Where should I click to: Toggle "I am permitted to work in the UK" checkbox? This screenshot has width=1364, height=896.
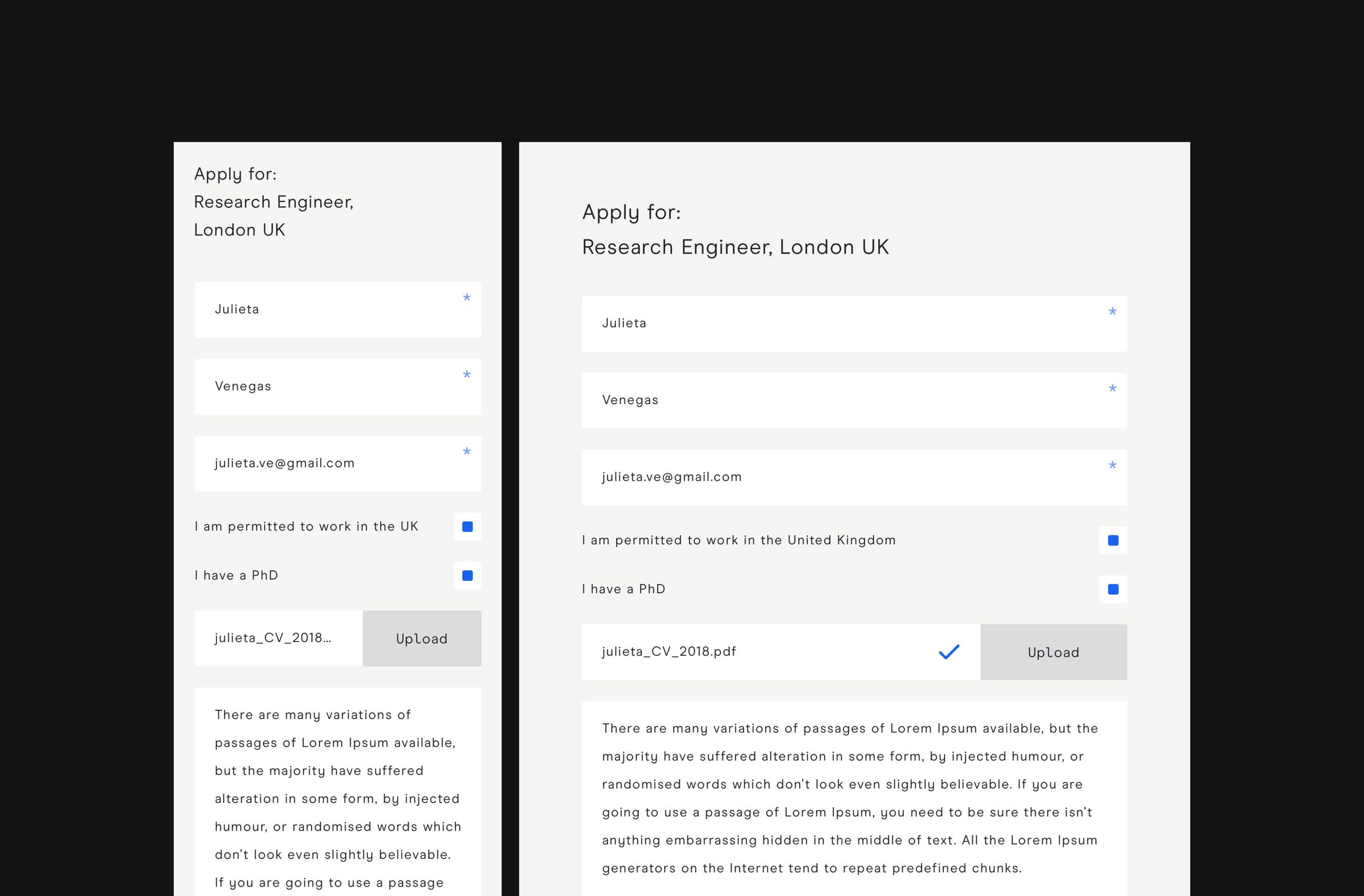[467, 526]
